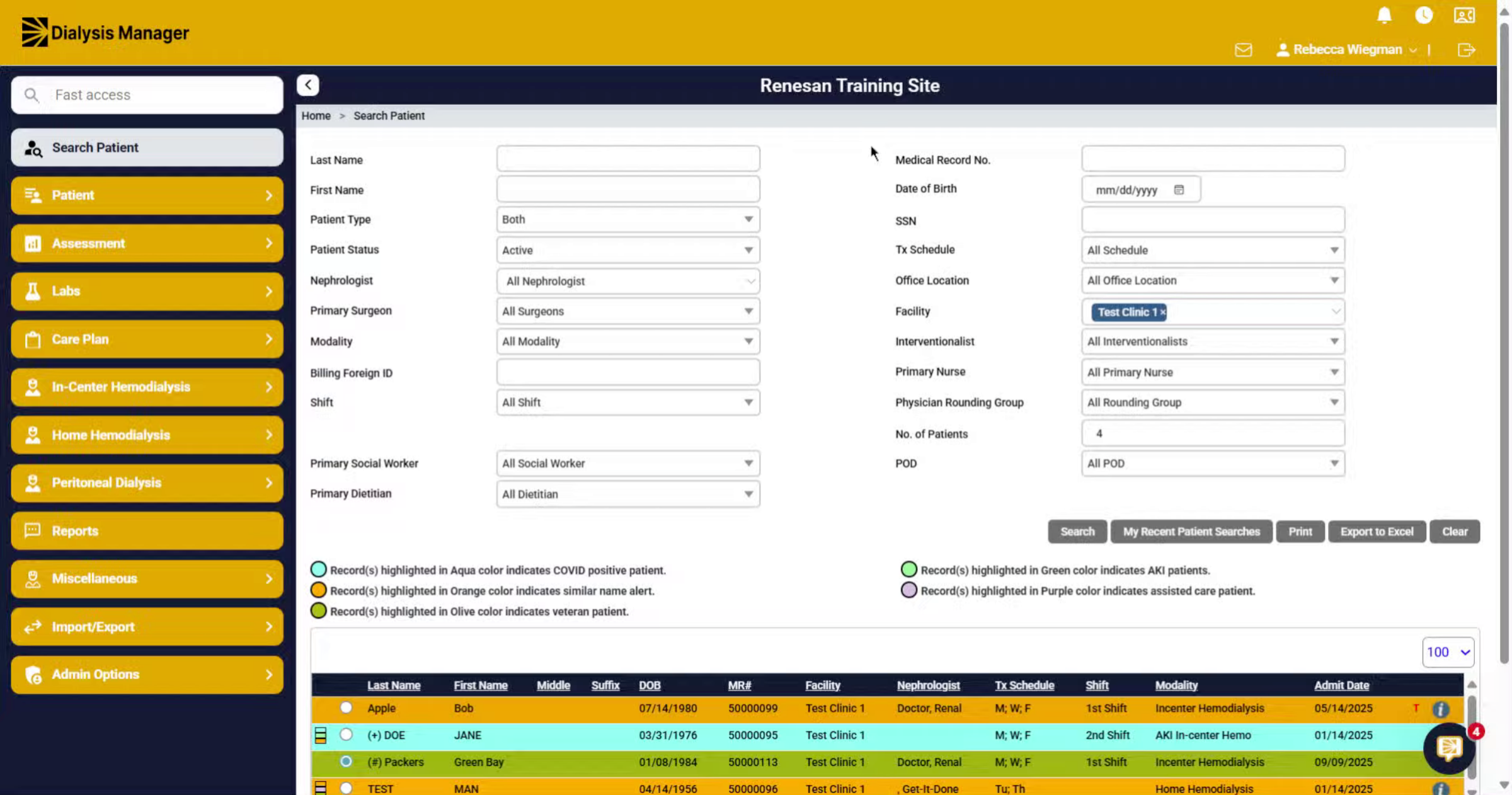Open the Tx Schedule dropdown
Image resolution: width=1512 pixels, height=795 pixels.
[x=1213, y=250]
